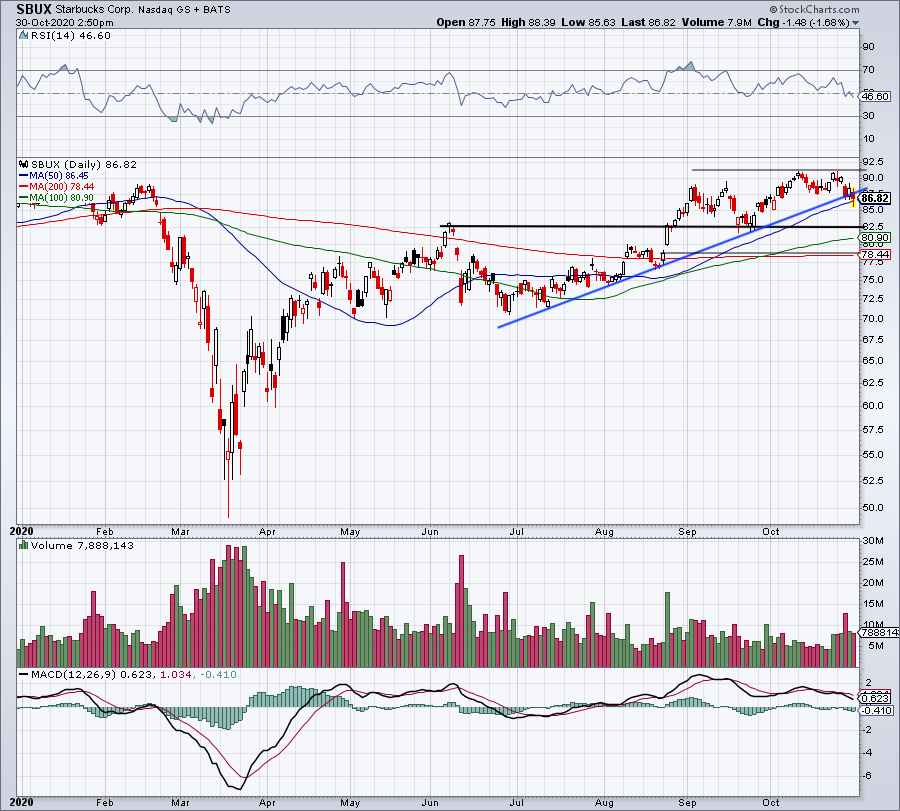Click the 0.623 MACD axis tag

pos(876,699)
